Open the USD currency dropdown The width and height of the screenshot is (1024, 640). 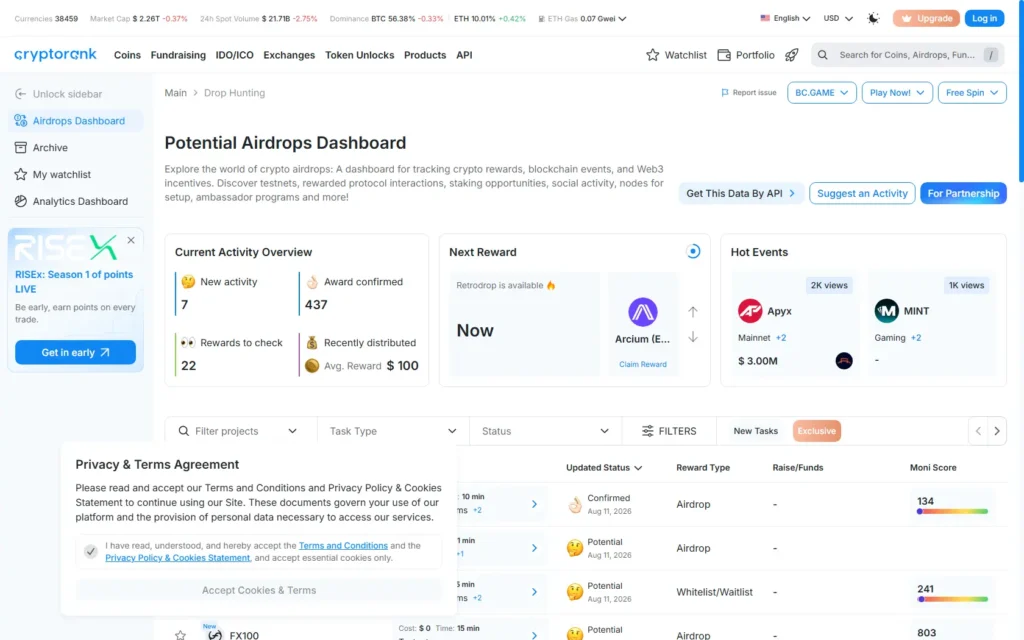838,18
